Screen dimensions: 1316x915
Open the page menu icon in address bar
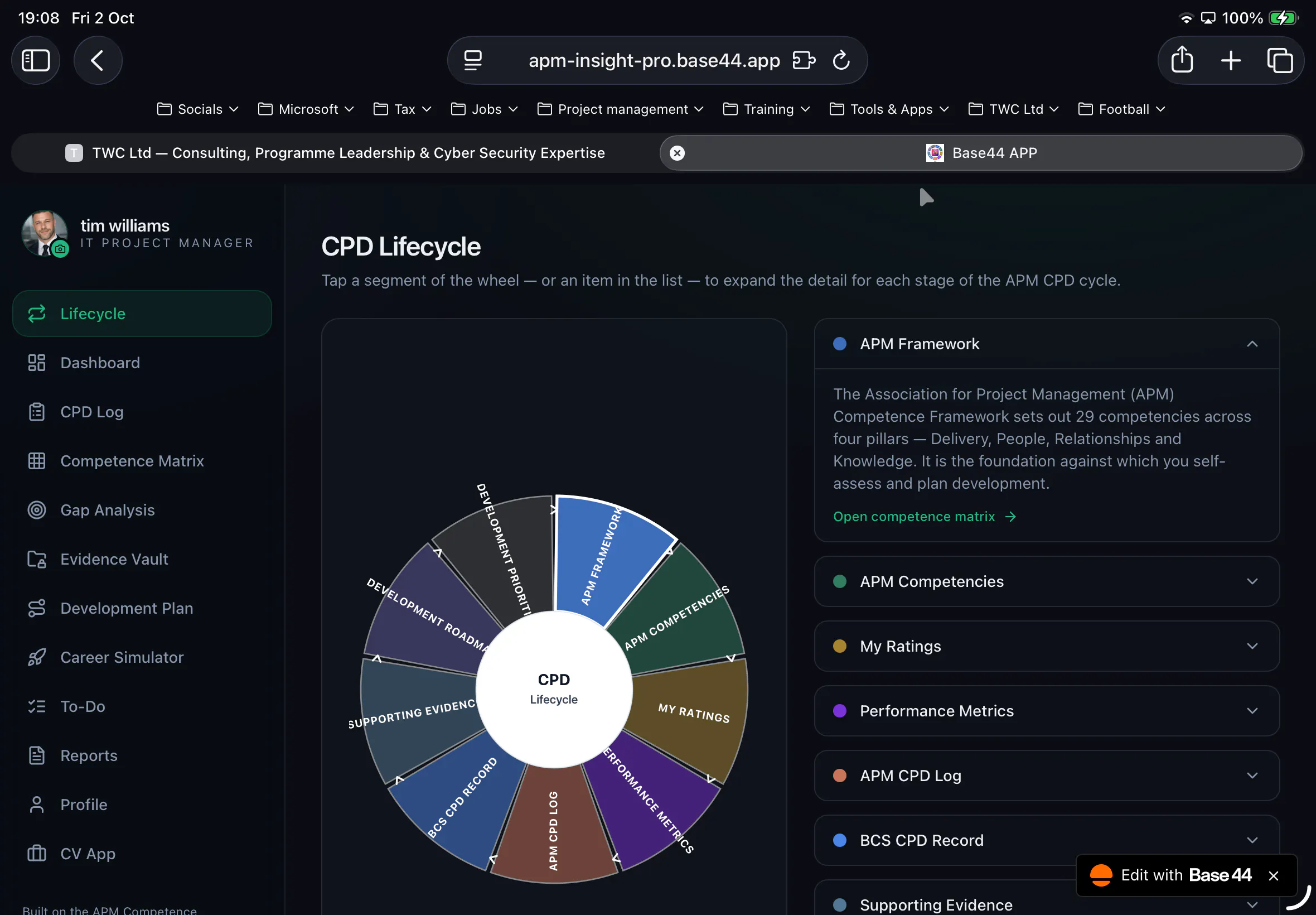point(473,60)
